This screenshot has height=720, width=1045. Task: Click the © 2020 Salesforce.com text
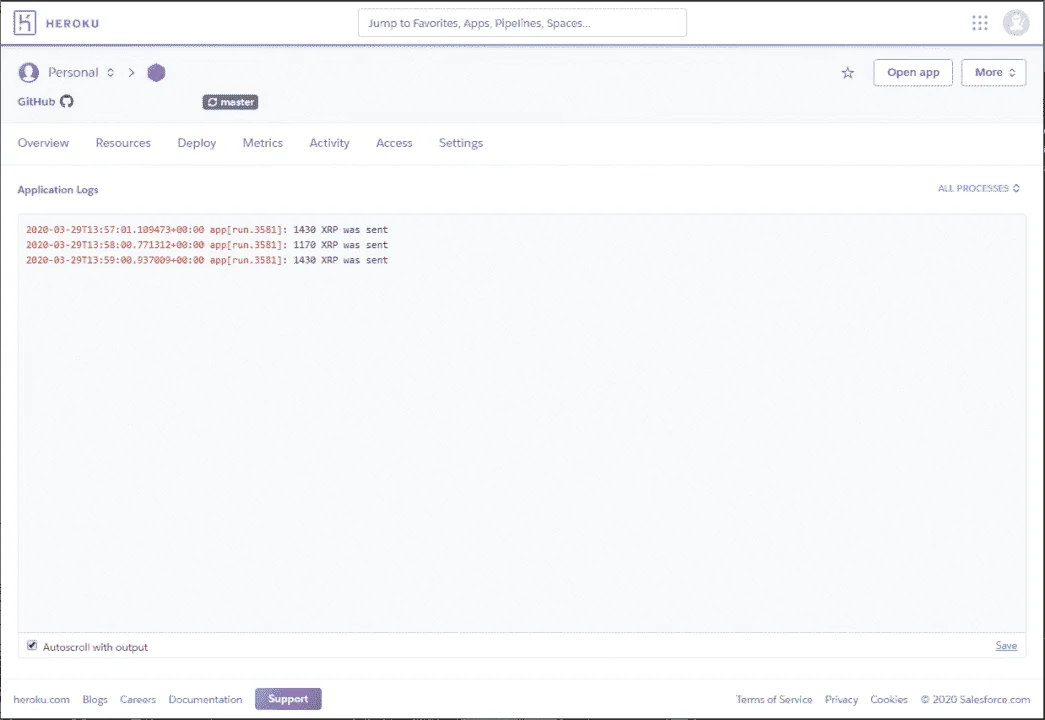pos(975,699)
